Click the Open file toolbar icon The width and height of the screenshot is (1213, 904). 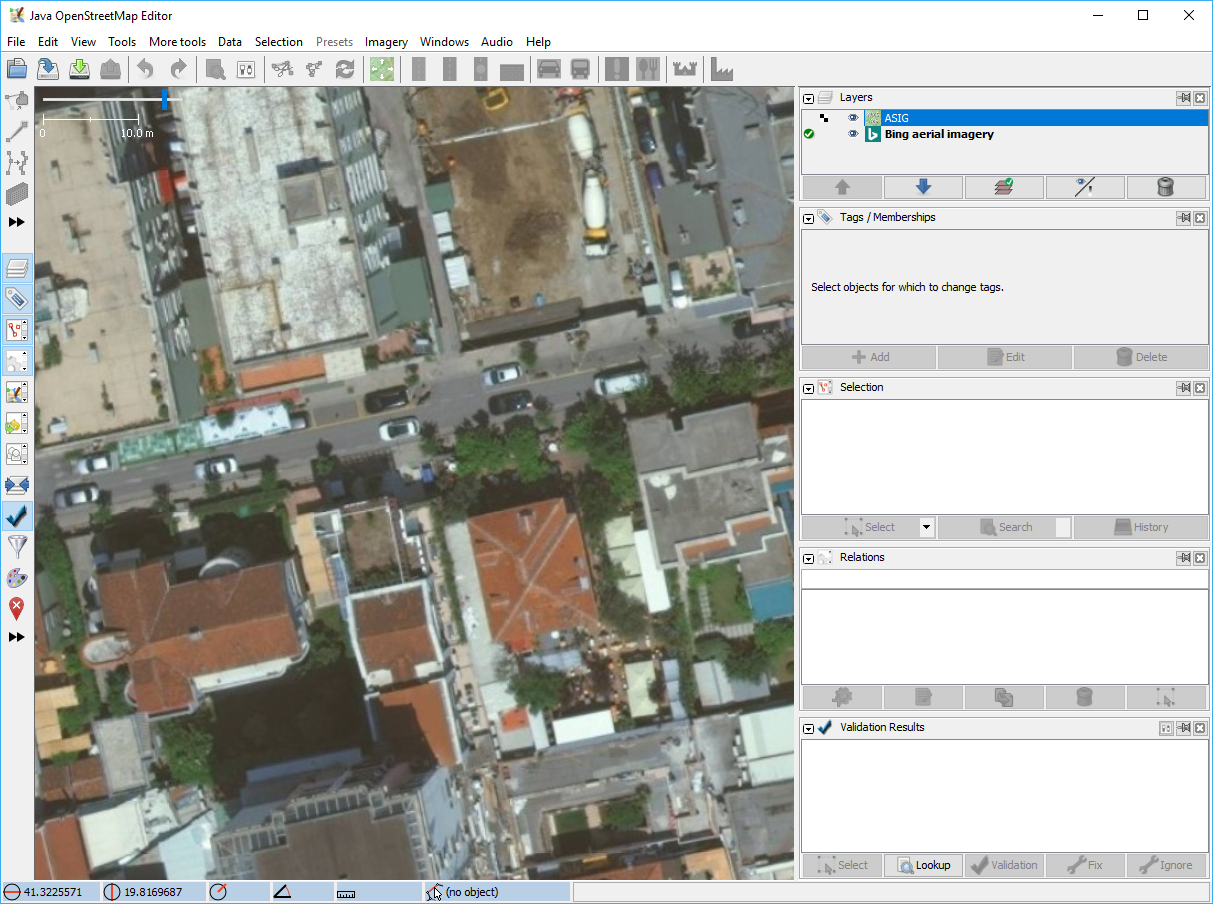[17, 69]
